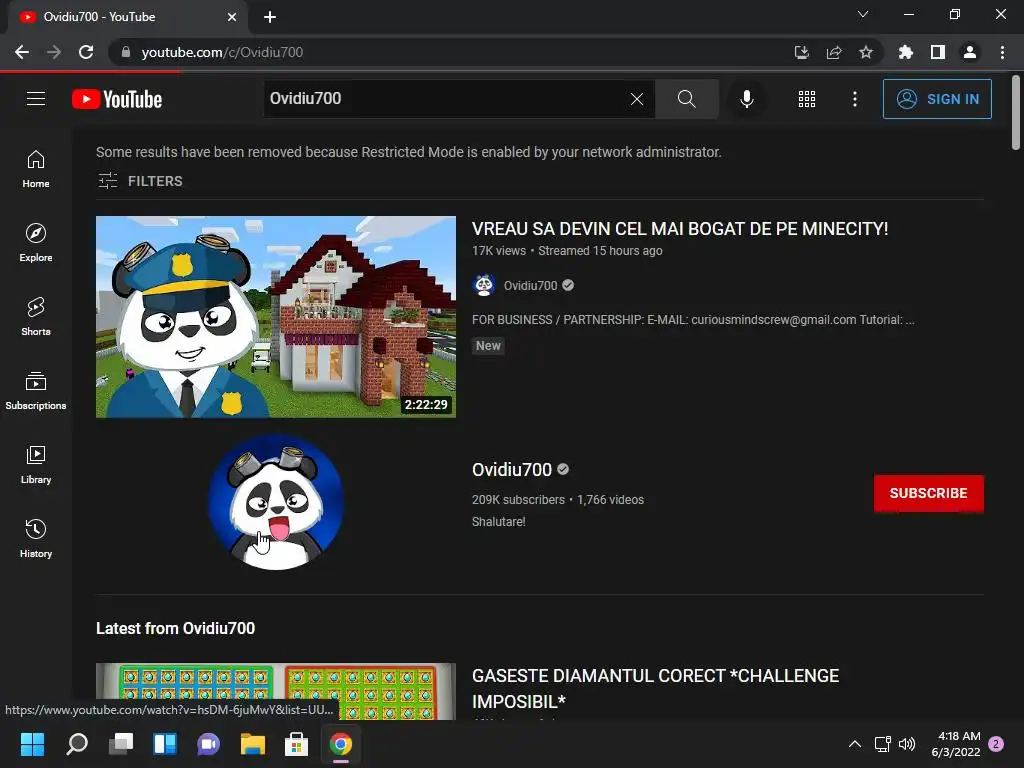
Task: Share this page from address bar
Action: [x=834, y=52]
